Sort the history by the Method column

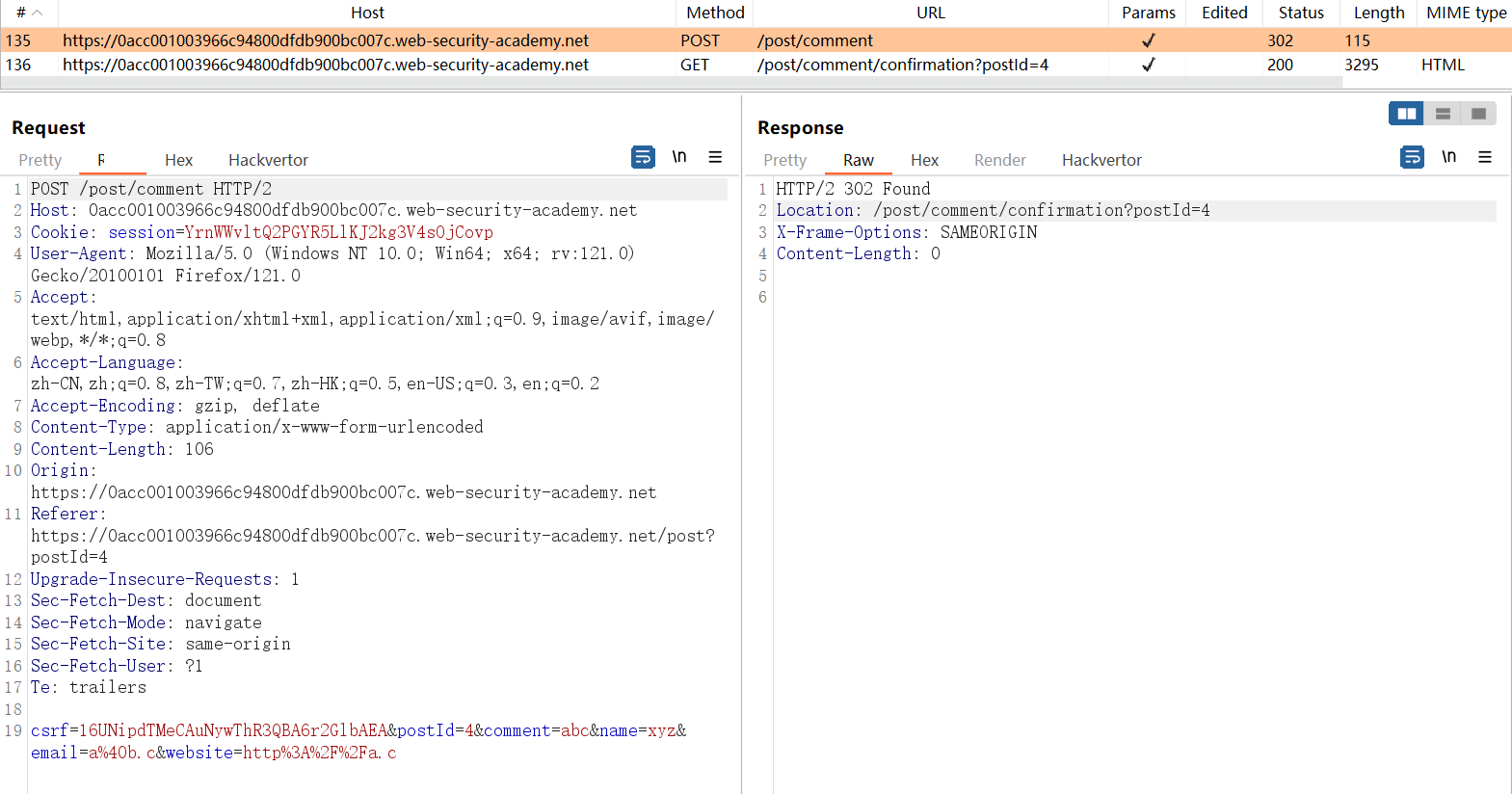point(714,13)
